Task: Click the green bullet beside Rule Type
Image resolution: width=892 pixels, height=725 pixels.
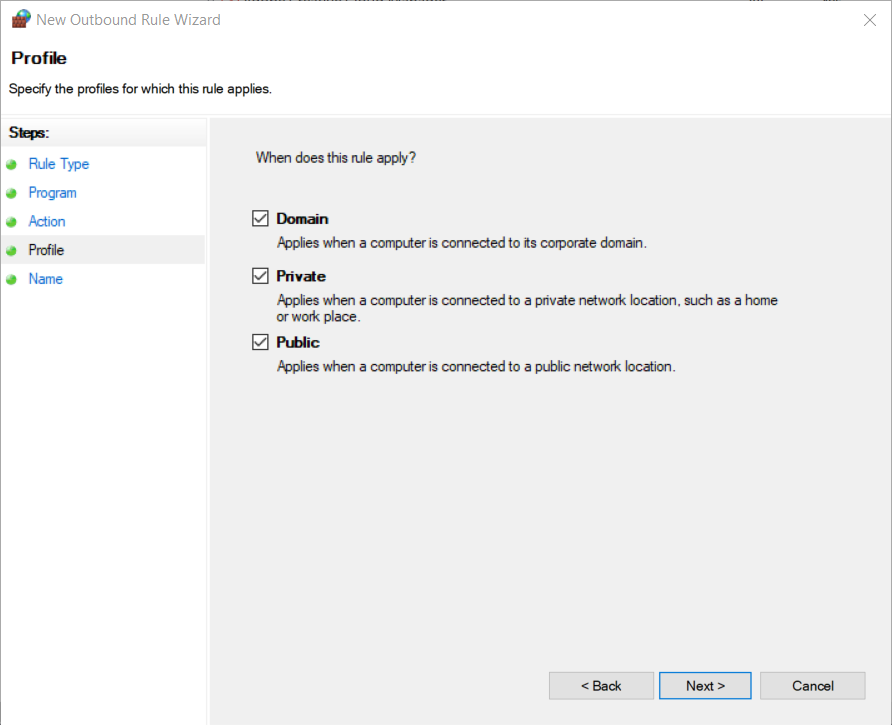Action: (11, 164)
